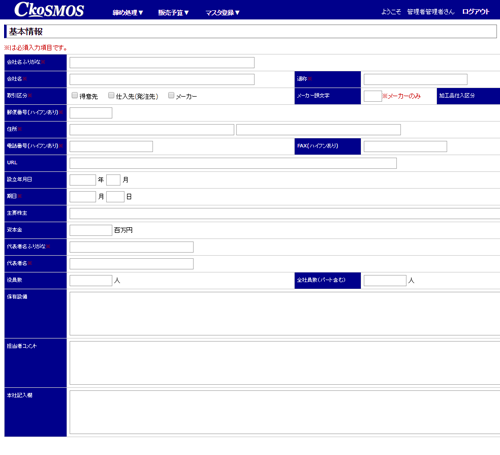Toggle the 仕入先(発注先) checkbox
500x455 pixels.
click(x=111, y=95)
